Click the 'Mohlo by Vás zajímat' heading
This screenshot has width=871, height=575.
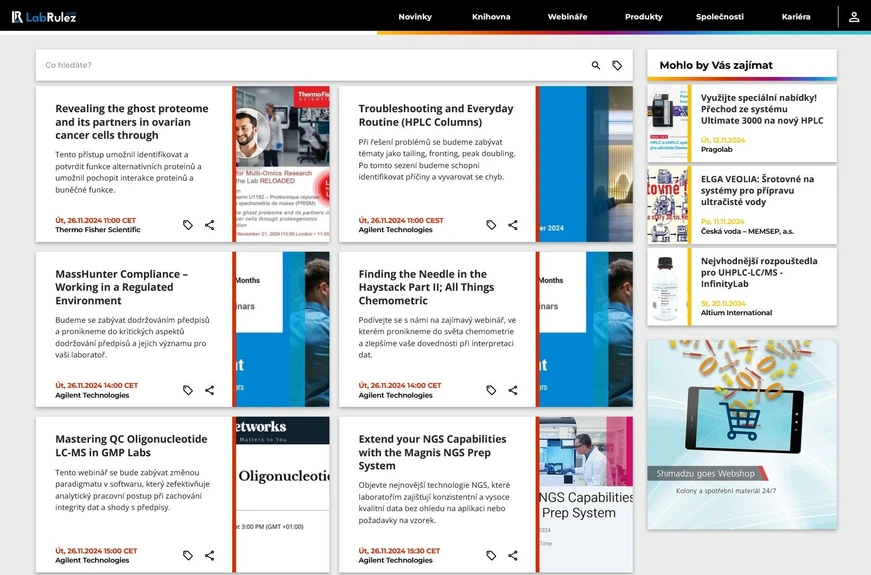coord(716,65)
